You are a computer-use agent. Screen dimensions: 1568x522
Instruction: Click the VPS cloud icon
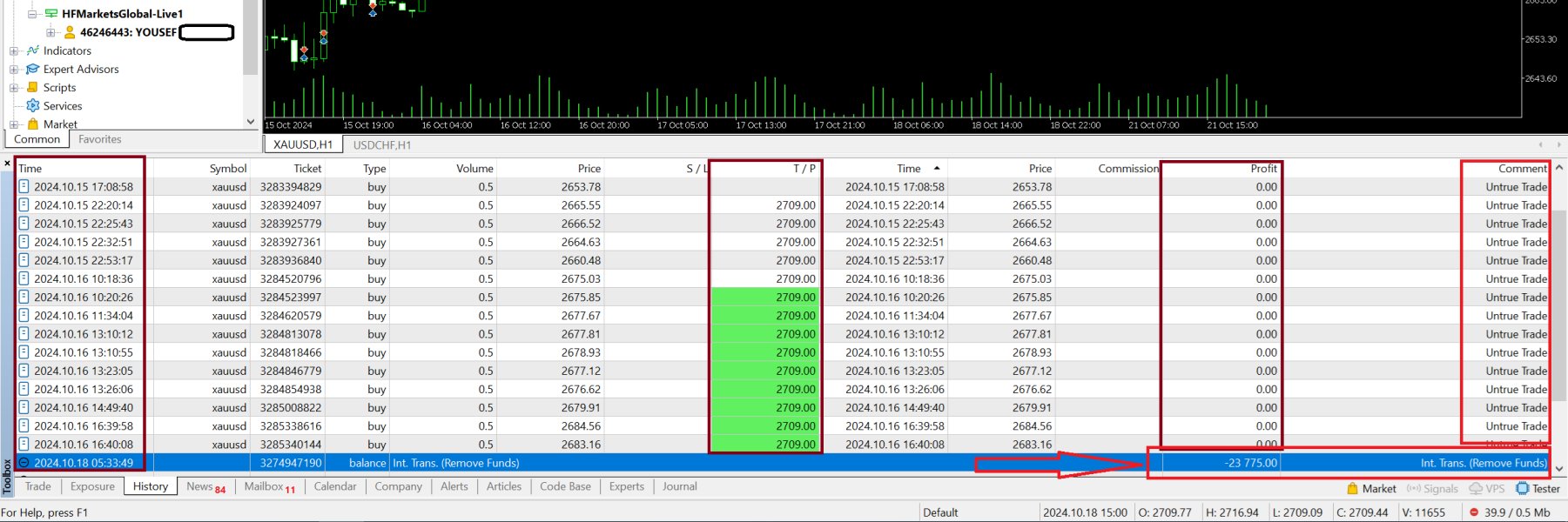point(1476,489)
